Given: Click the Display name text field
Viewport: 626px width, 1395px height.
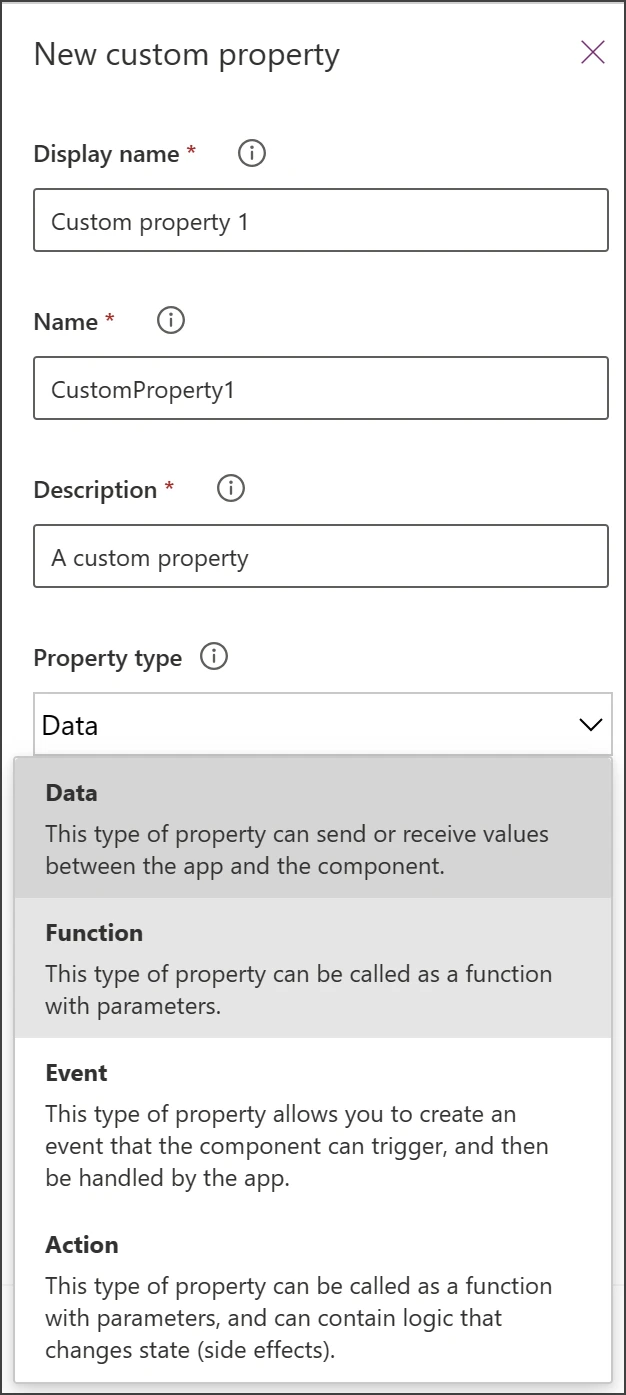Looking at the screenshot, I should pos(320,221).
